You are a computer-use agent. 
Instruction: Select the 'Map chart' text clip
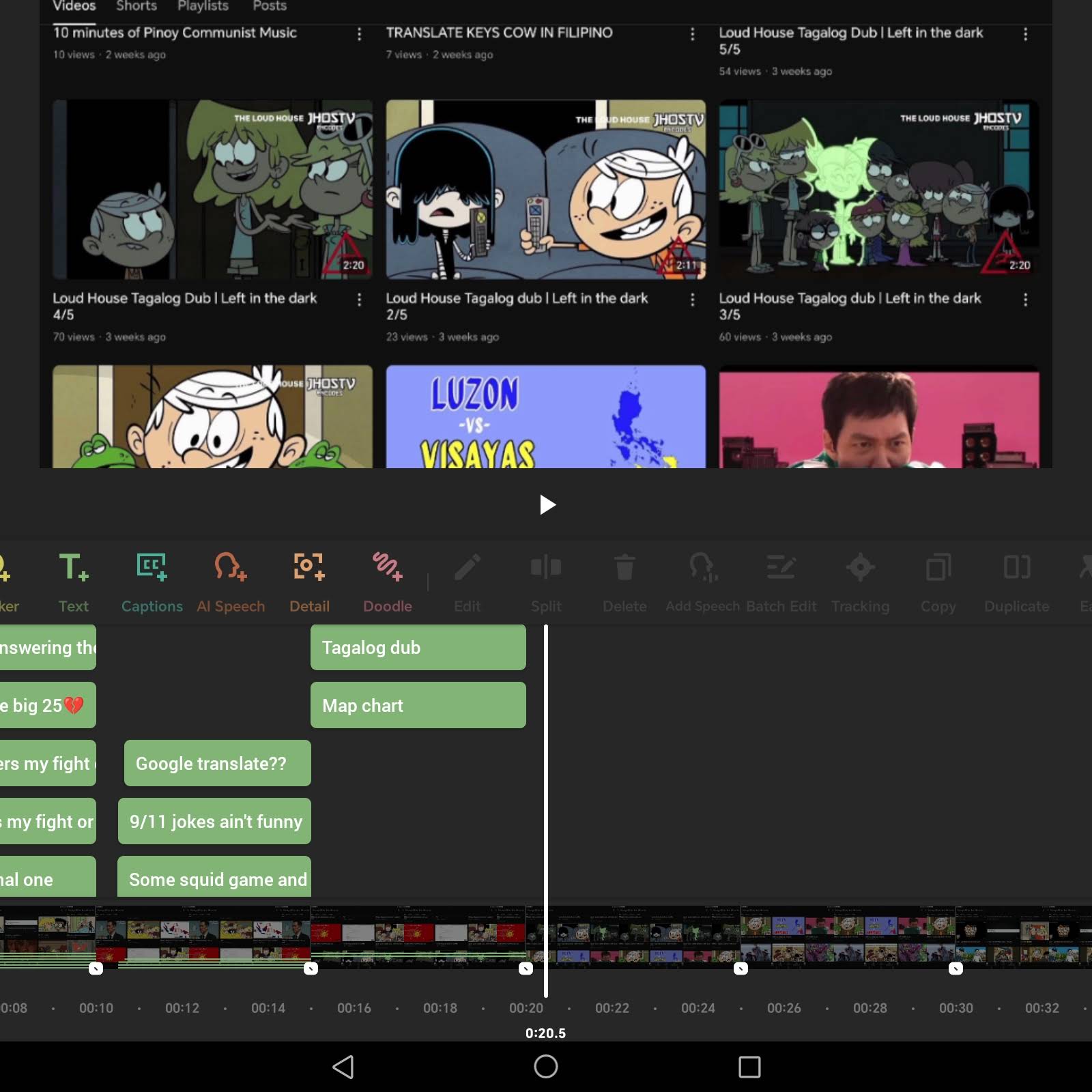pyautogui.click(x=418, y=705)
